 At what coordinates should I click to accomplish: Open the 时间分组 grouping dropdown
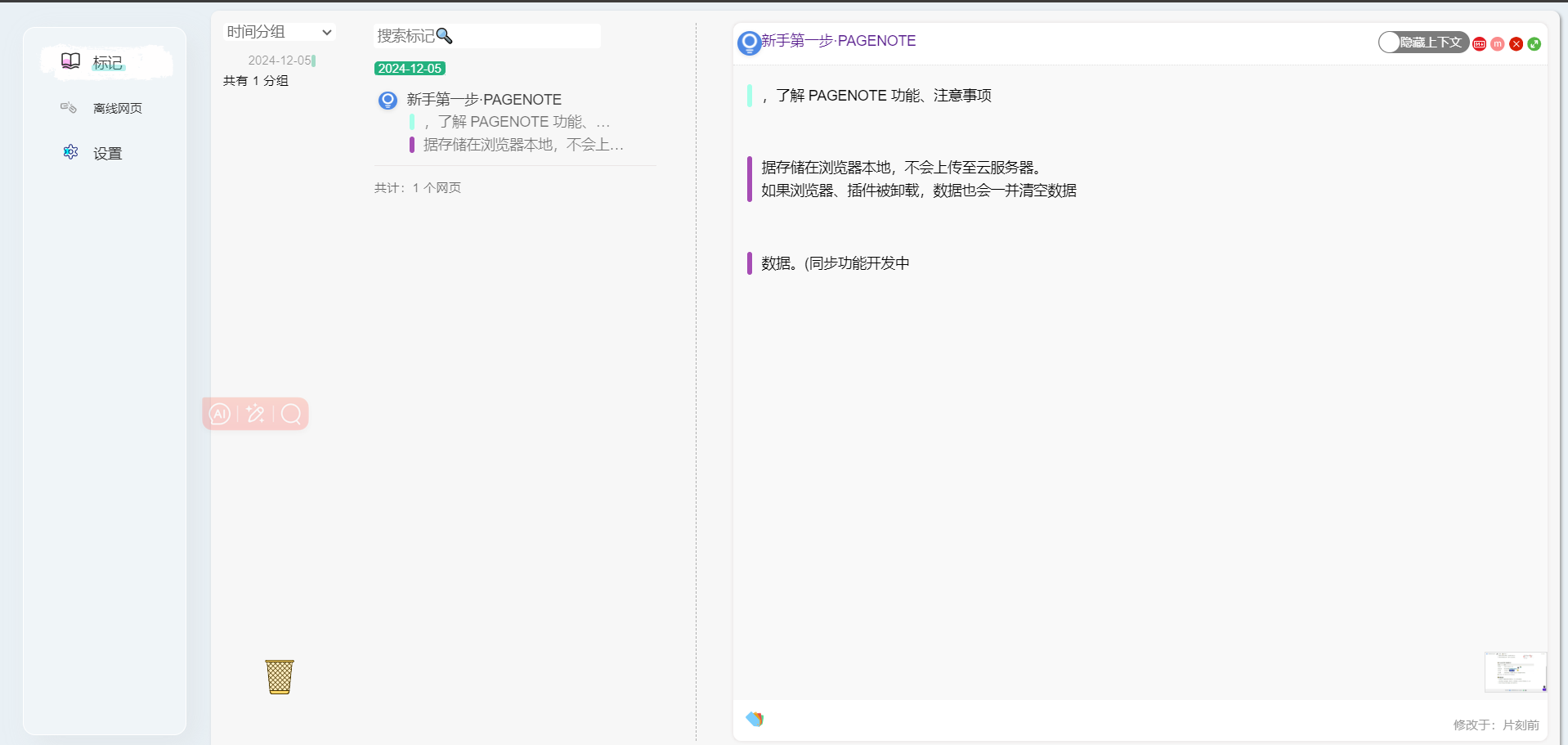[x=280, y=32]
